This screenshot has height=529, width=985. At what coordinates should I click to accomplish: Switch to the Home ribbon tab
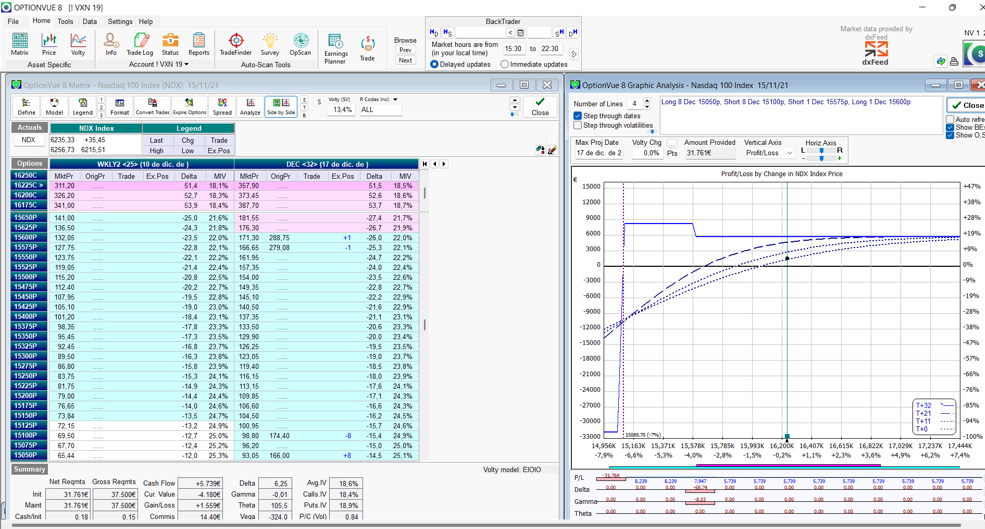41,21
